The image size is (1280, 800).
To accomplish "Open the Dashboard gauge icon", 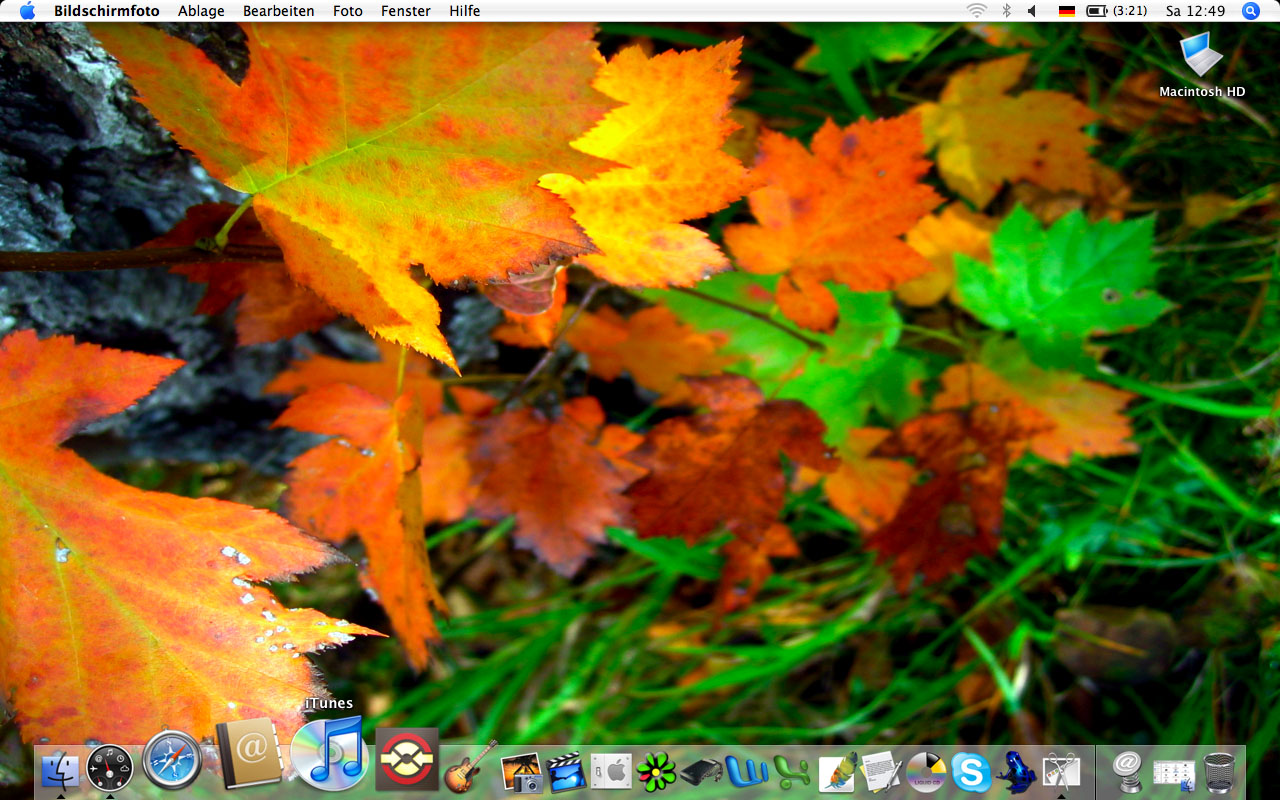I will [x=110, y=768].
